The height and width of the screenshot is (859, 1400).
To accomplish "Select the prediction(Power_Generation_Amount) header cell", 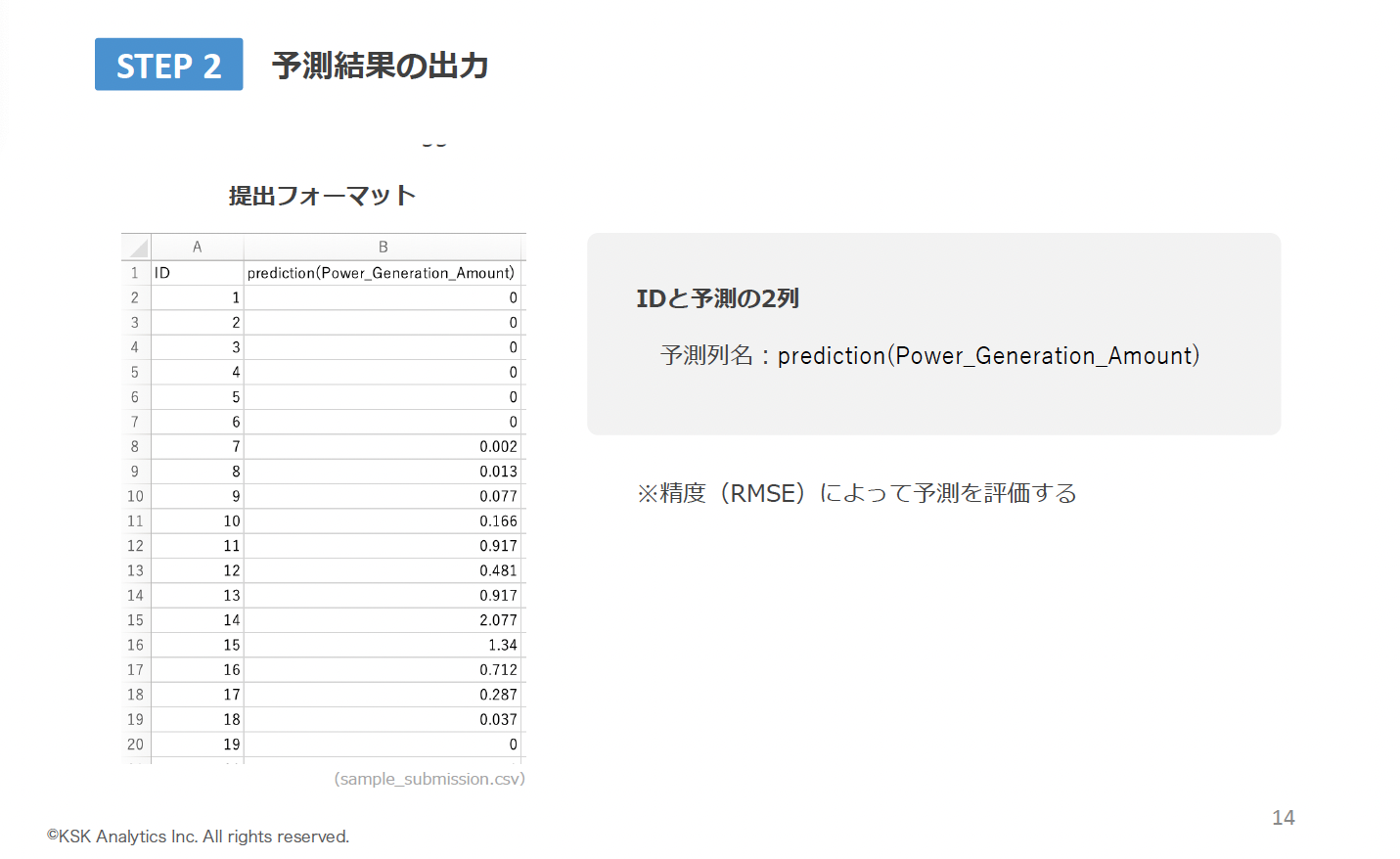I will pos(383,273).
